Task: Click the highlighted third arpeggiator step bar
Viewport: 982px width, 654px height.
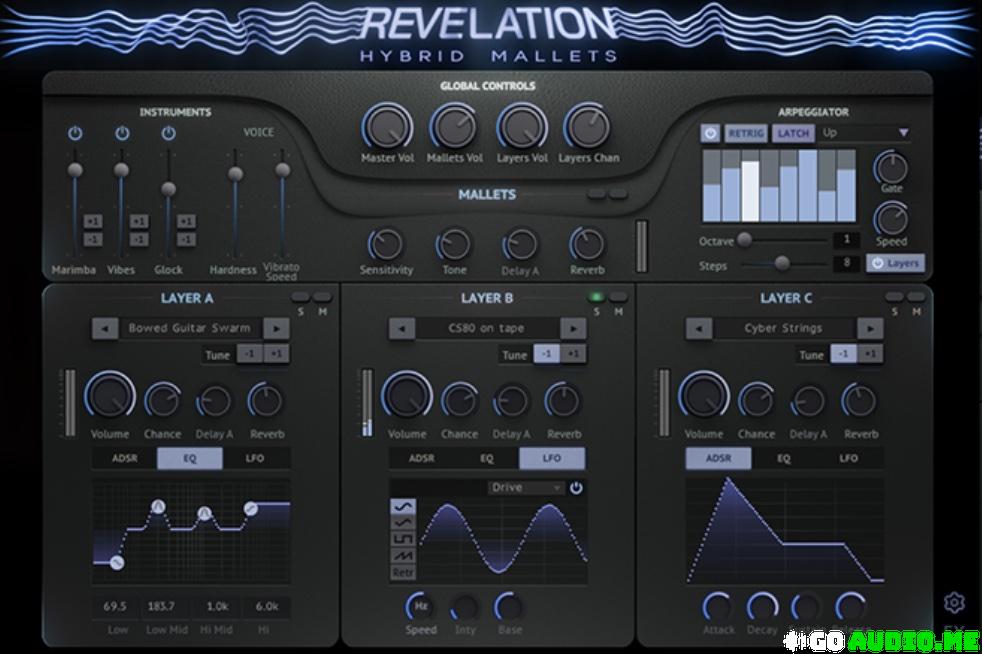Action: [750, 190]
